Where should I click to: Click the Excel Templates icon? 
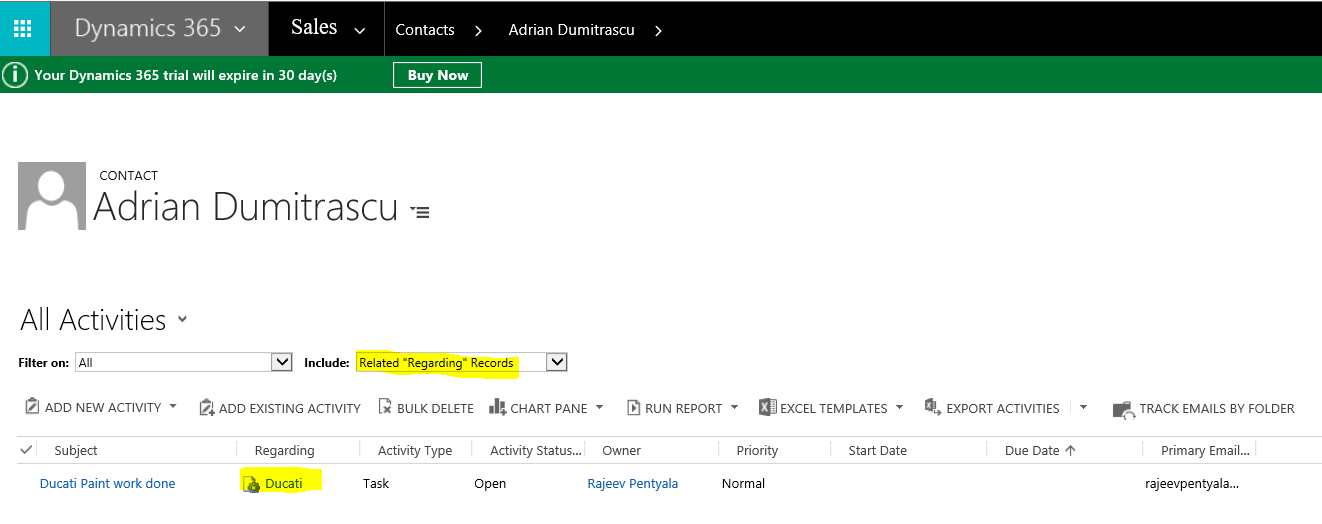pos(767,407)
